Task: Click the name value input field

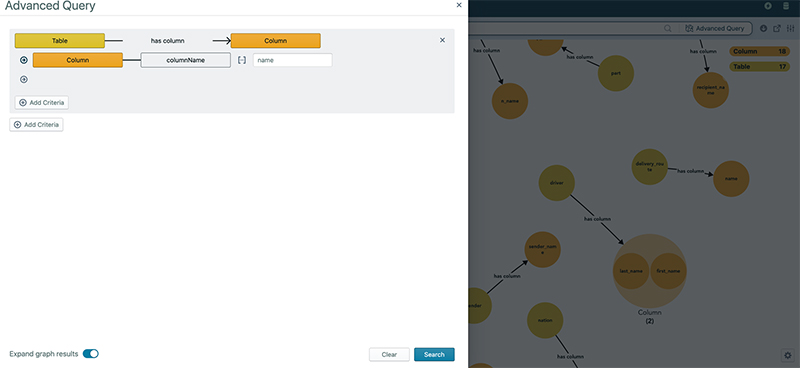Action: [x=293, y=60]
